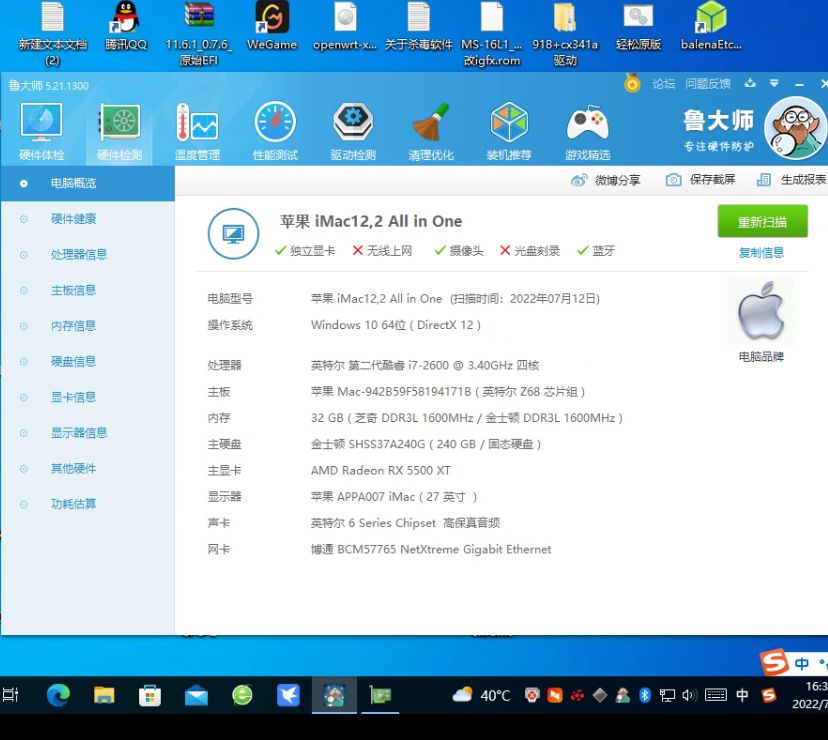Click display value 苹果 APPA007 iMac

[x=393, y=497]
